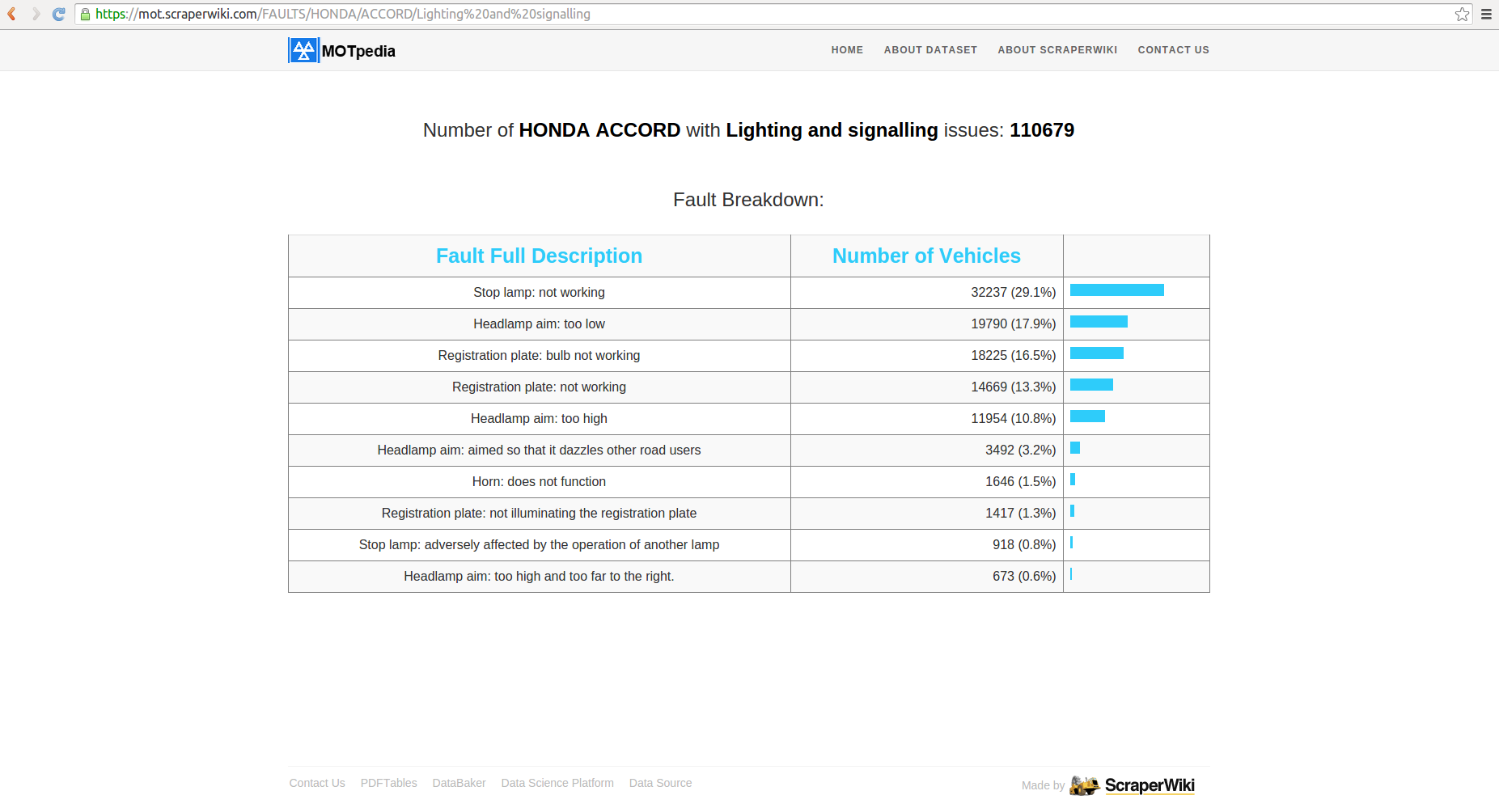Select 'Stop lamp: not working' cell
1499x812 pixels.
(x=539, y=292)
